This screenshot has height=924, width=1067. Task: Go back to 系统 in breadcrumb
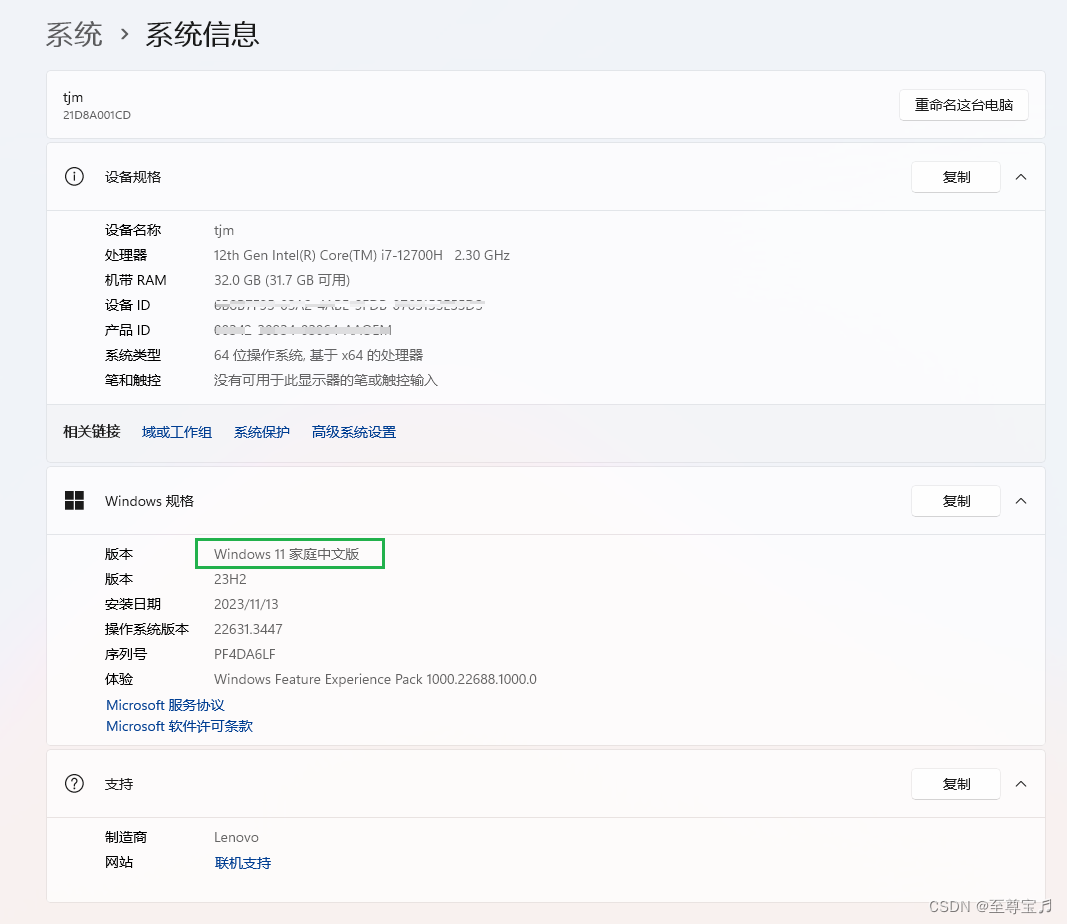tap(74, 34)
